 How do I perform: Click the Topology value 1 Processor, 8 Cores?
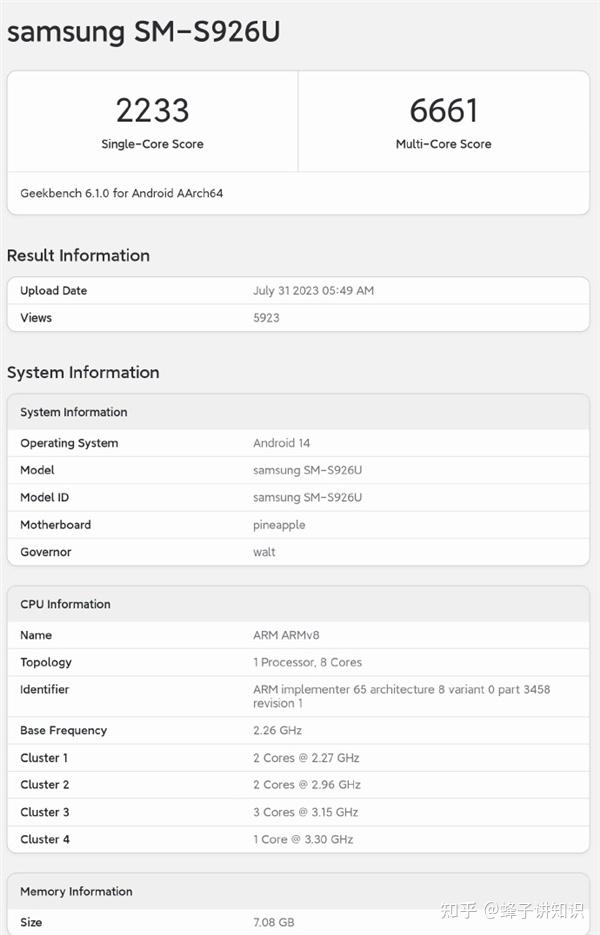[307, 662]
